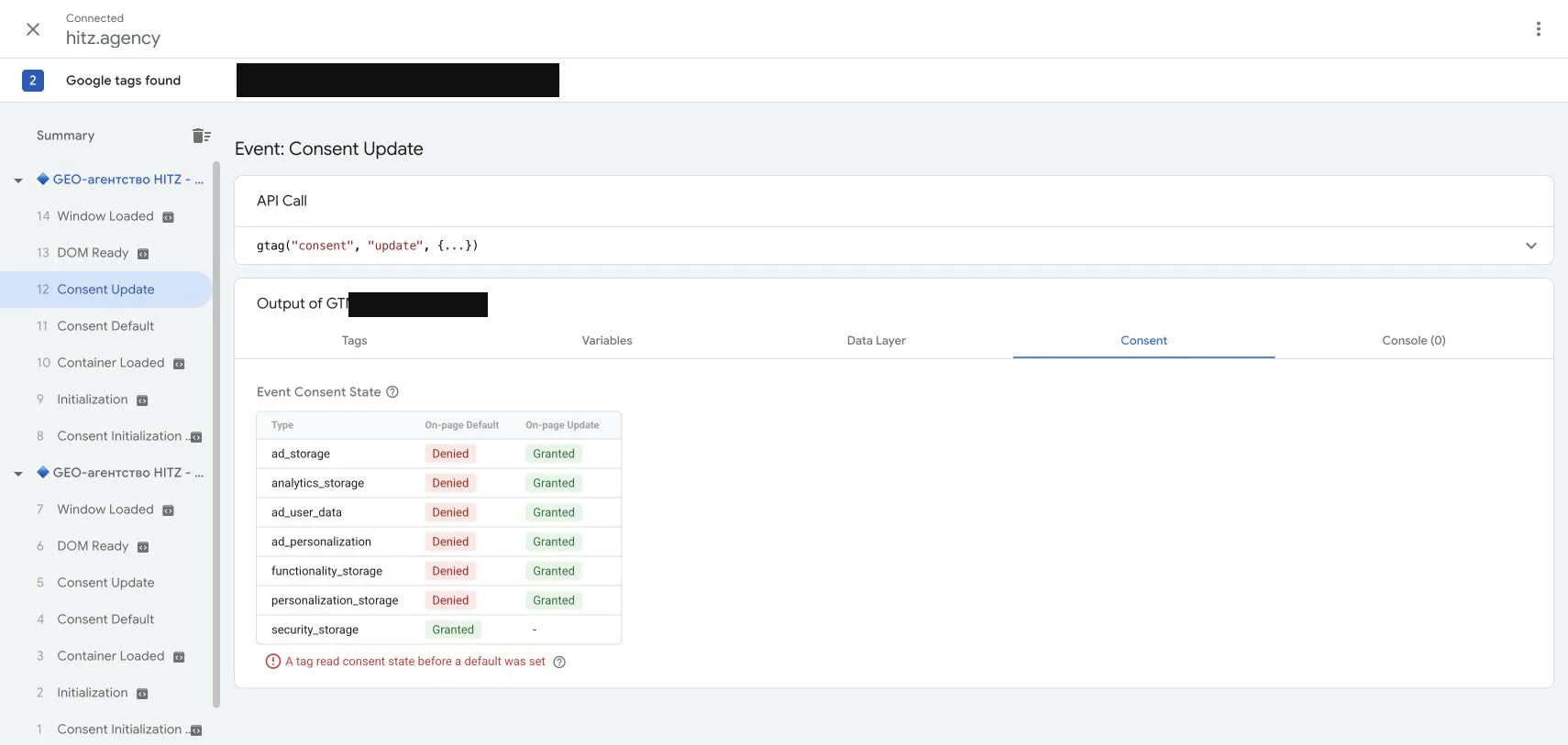The height and width of the screenshot is (745, 1568).
Task: Select event 4 Consent Default
Action: 105,619
